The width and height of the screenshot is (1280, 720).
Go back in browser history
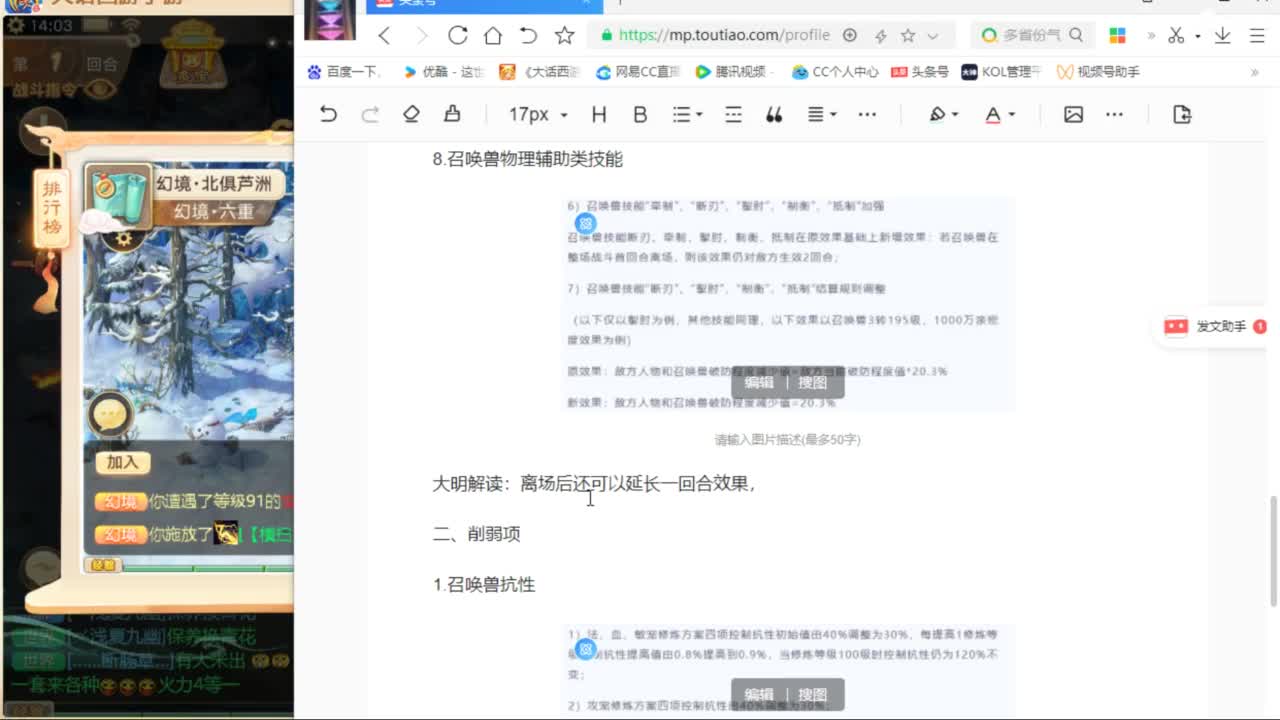tap(384, 36)
